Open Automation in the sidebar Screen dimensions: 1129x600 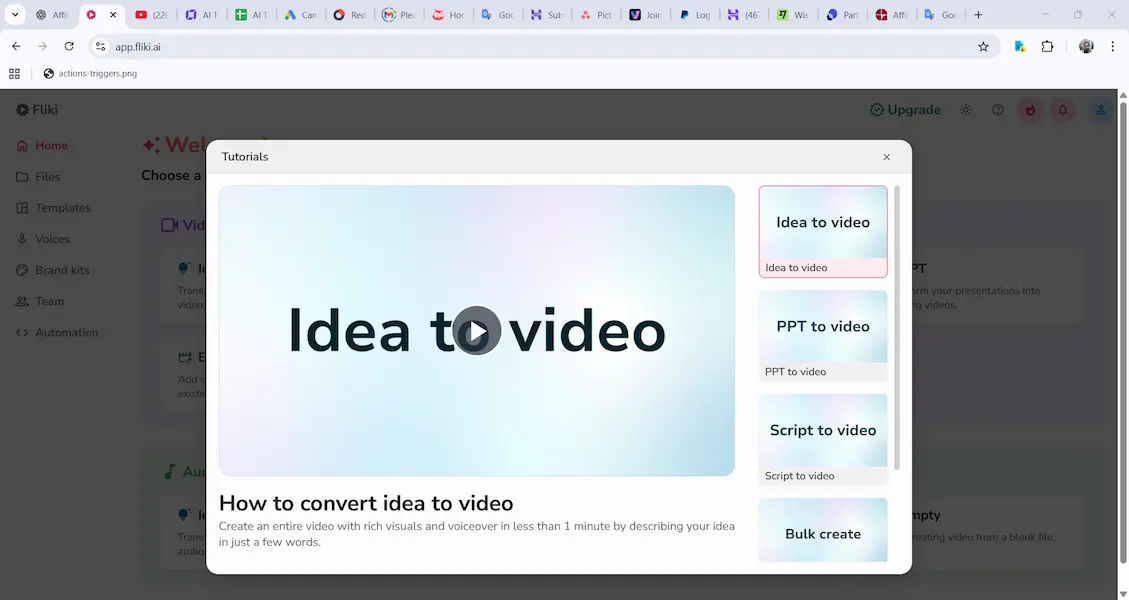(x=66, y=332)
